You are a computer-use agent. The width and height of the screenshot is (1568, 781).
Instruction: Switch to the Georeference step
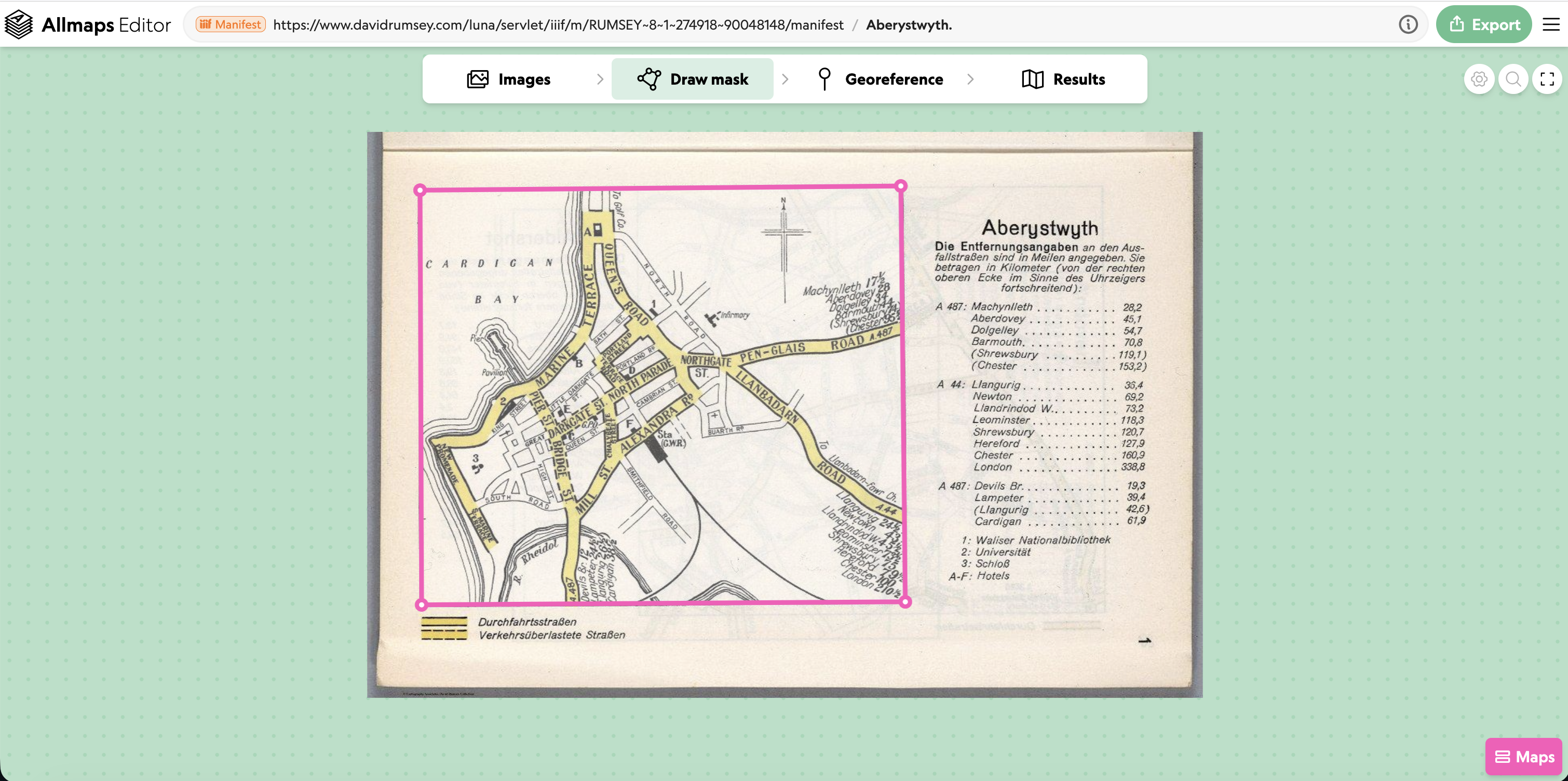(x=880, y=79)
